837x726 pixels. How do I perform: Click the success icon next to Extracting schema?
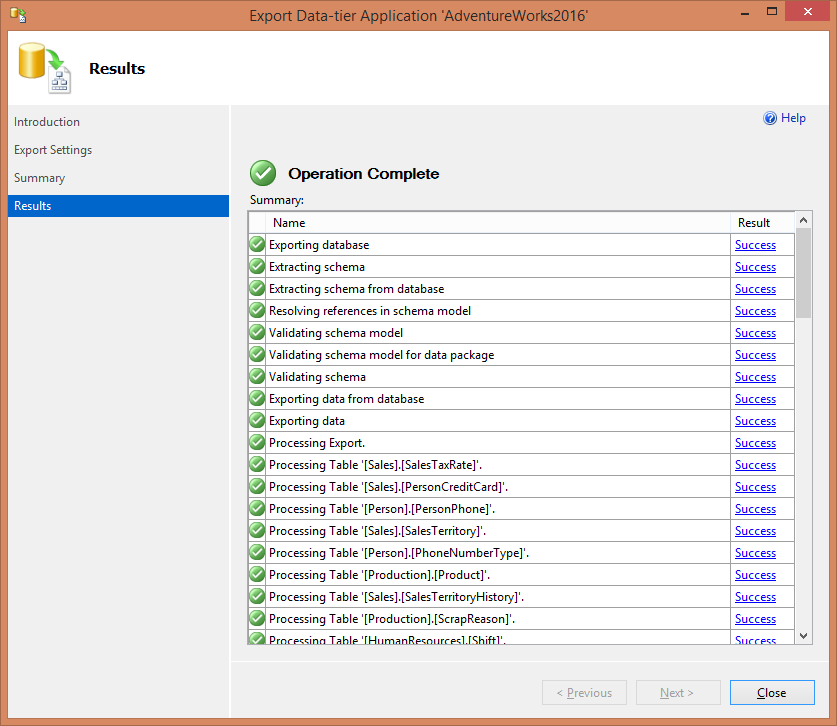tap(258, 267)
